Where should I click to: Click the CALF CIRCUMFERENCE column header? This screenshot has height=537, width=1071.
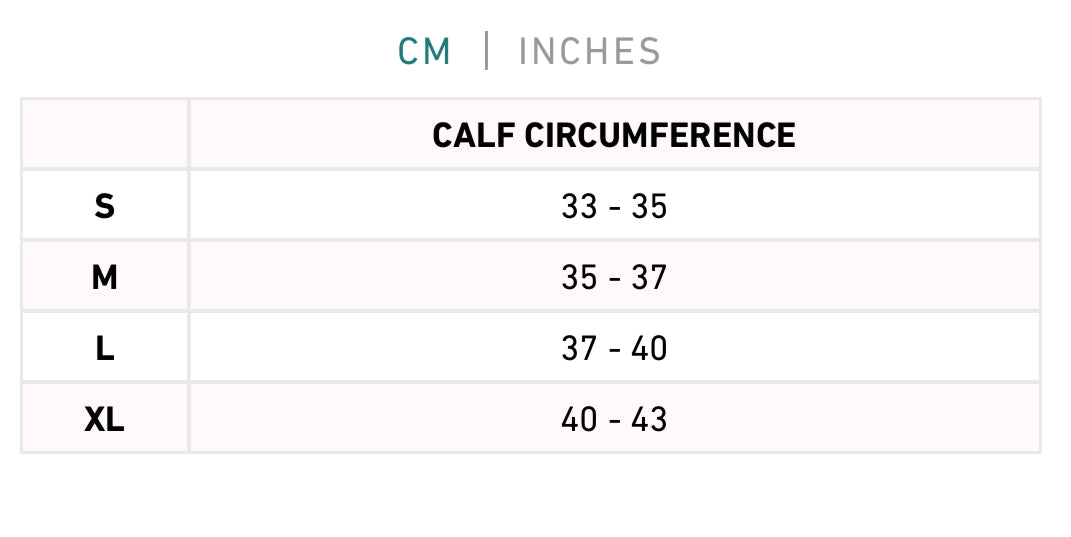click(x=614, y=134)
